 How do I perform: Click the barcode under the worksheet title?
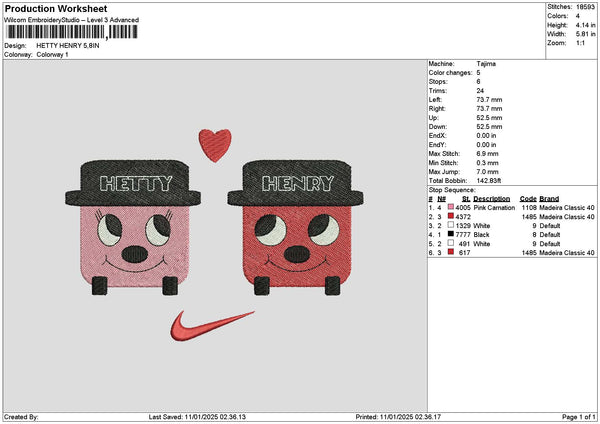(71, 32)
